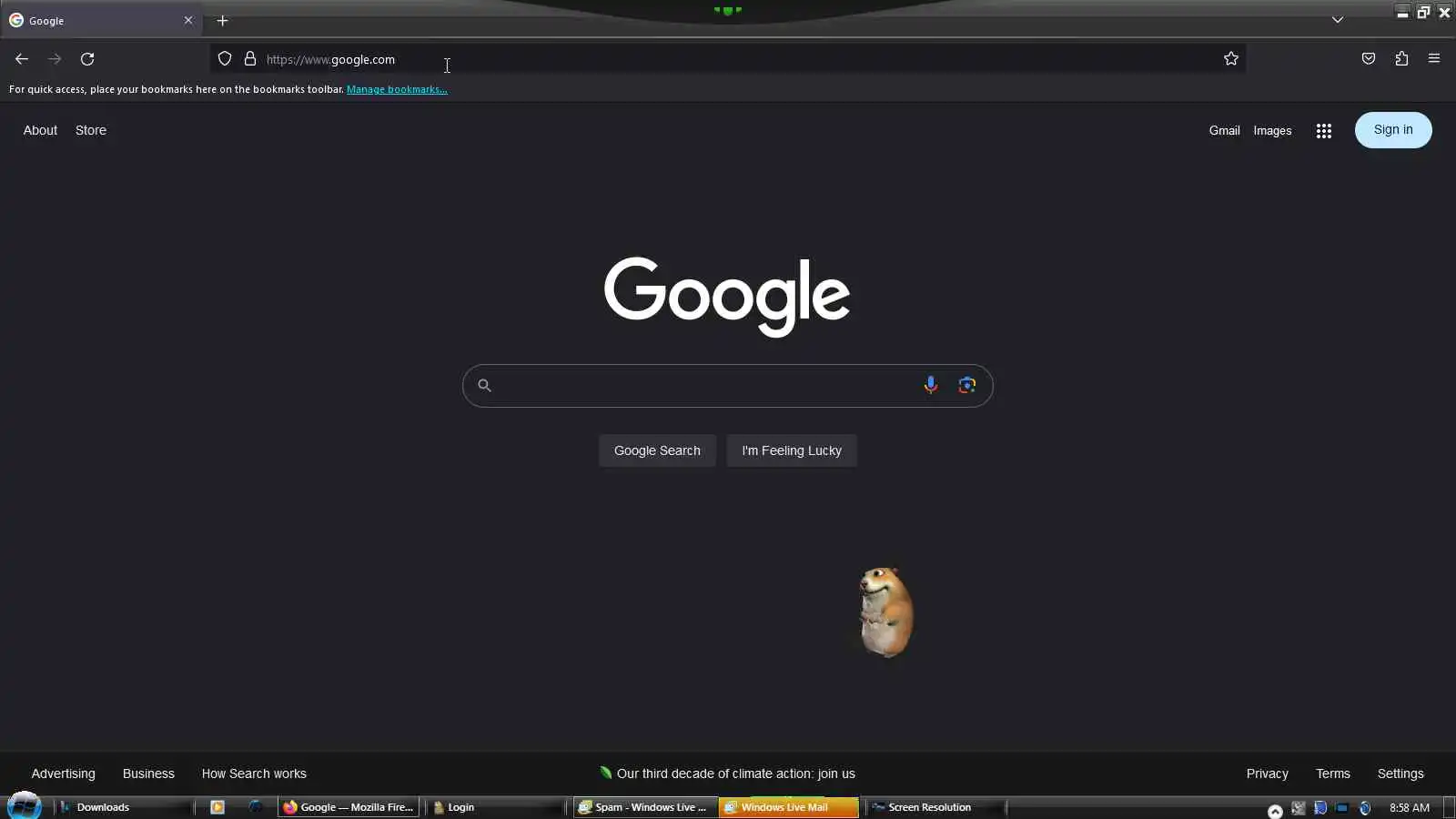This screenshot has height=819, width=1456.
Task: Switch to Spam - Windows Live taskbar window
Action: click(x=644, y=807)
